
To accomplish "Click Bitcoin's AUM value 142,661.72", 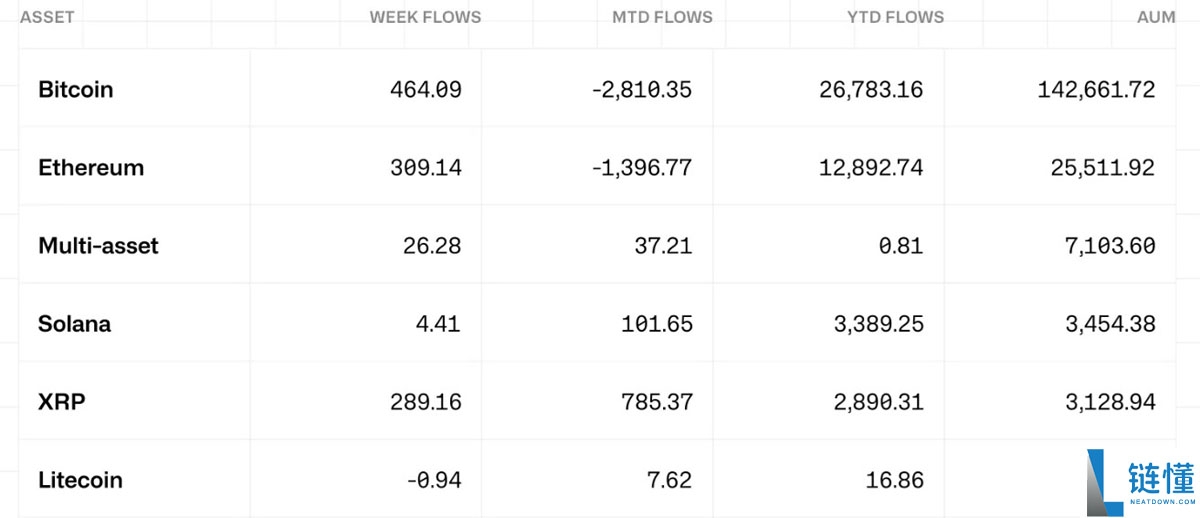I will click(1096, 90).
